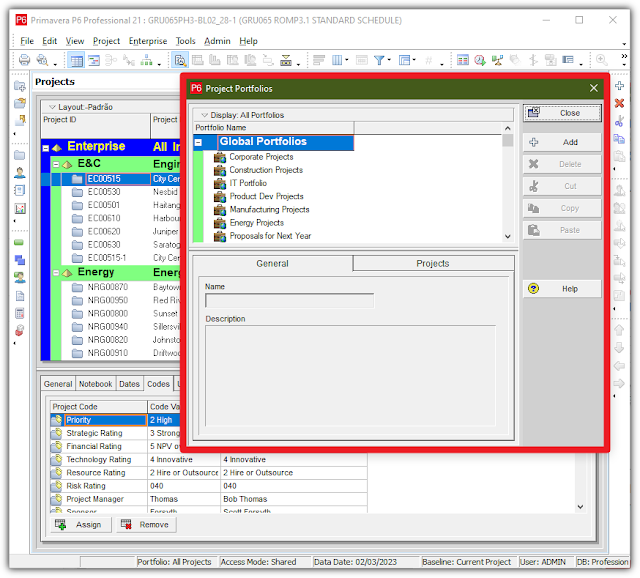640x578 pixels.
Task: Click the Remove button below project codes
Action: 146,525
